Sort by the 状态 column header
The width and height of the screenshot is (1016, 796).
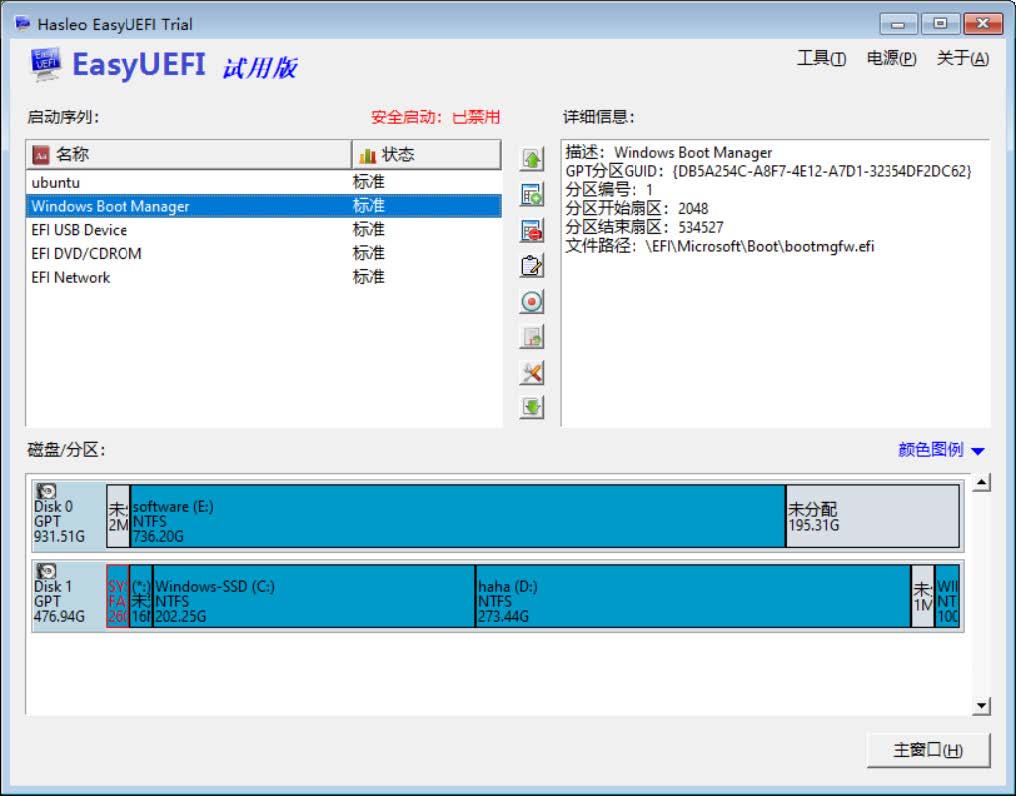click(426, 154)
